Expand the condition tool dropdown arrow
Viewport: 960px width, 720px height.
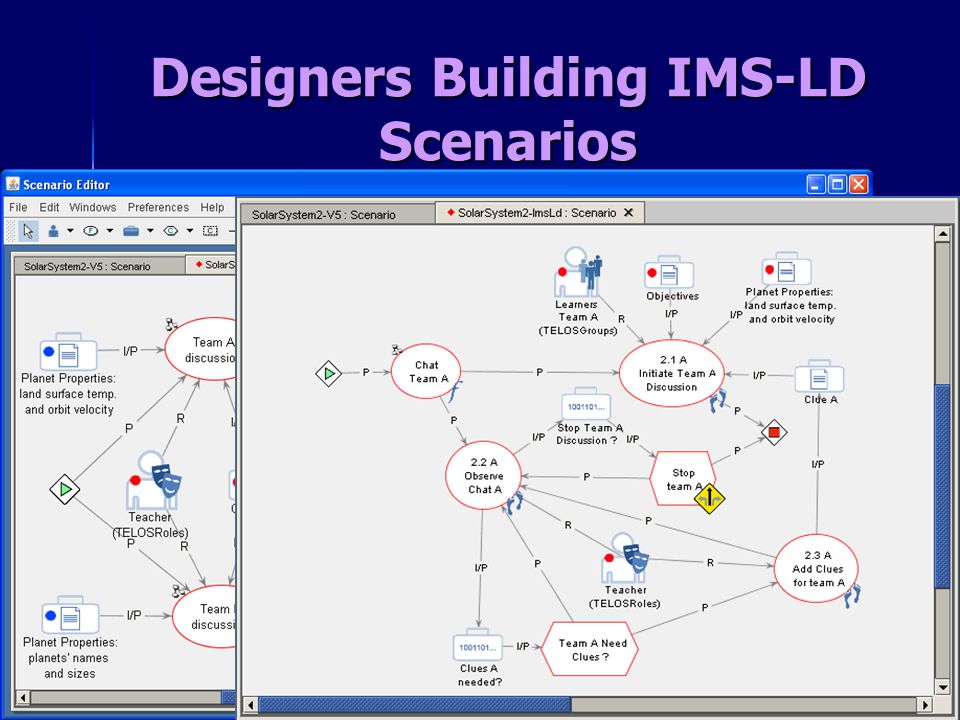click(190, 231)
